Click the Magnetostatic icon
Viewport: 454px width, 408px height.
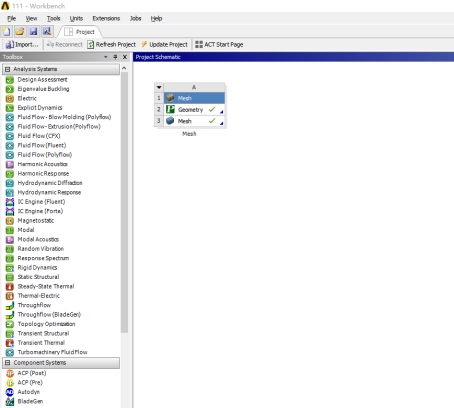[10, 221]
